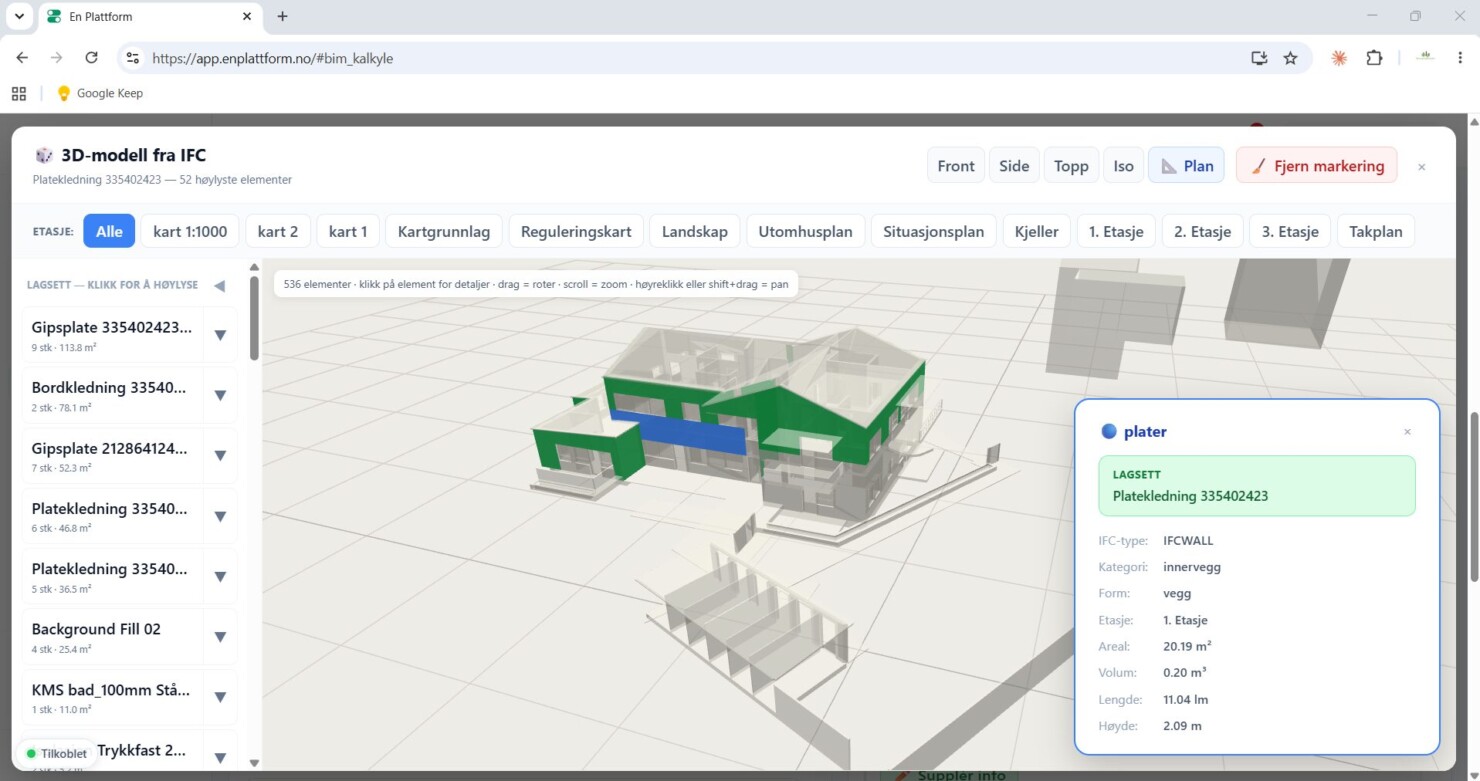The image size is (1480, 781).
Task: Highlight Platekledning with 6 stk, 46.8 m²
Action: coord(112,516)
